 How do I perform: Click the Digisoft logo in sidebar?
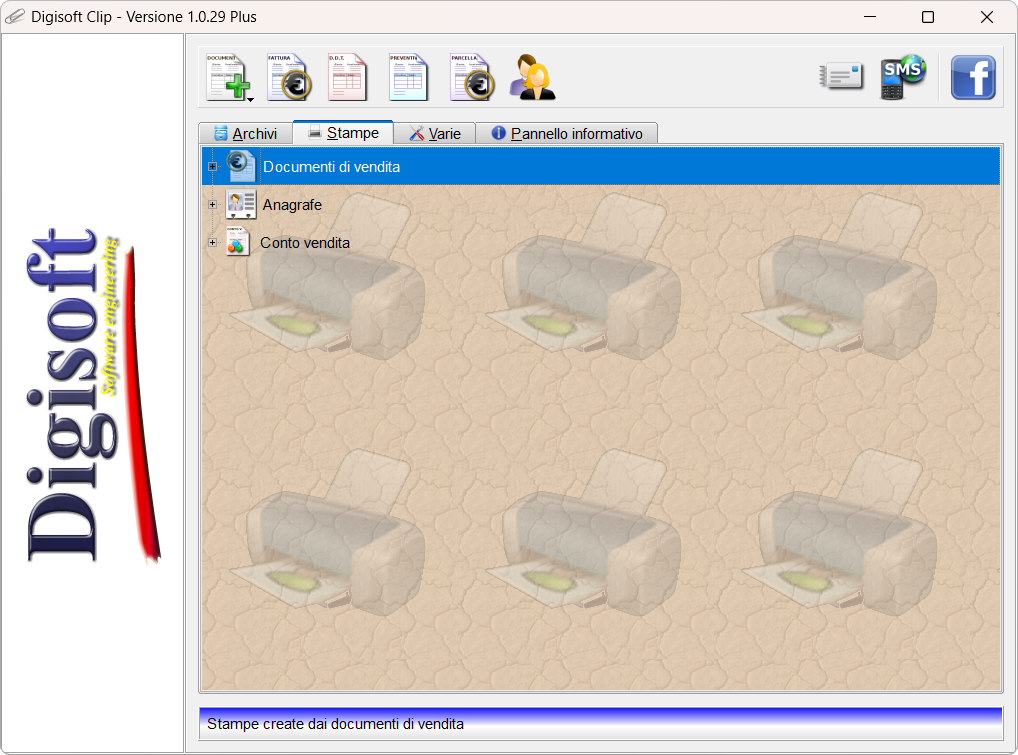point(93,395)
